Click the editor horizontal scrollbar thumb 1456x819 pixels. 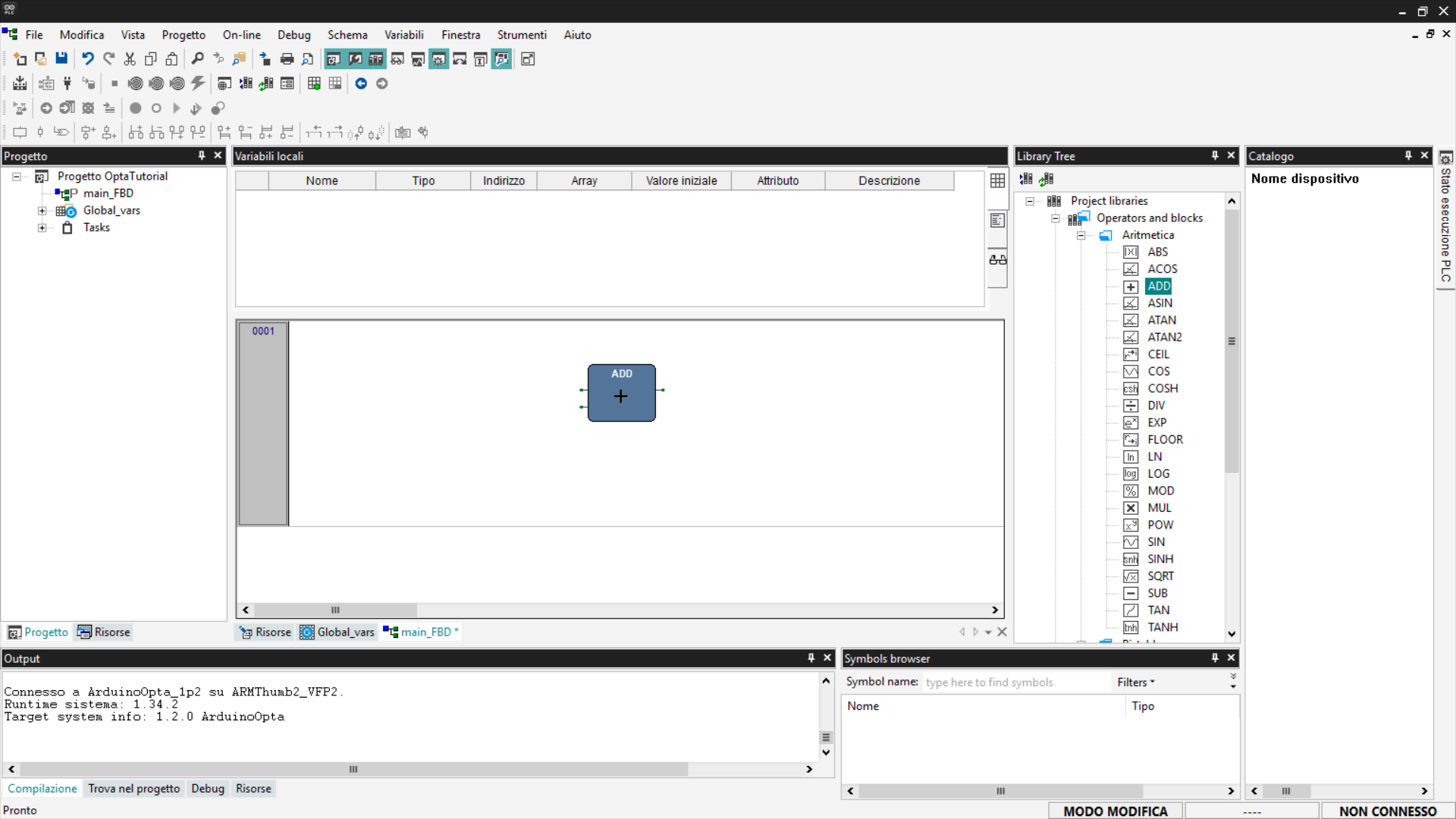[x=335, y=610]
